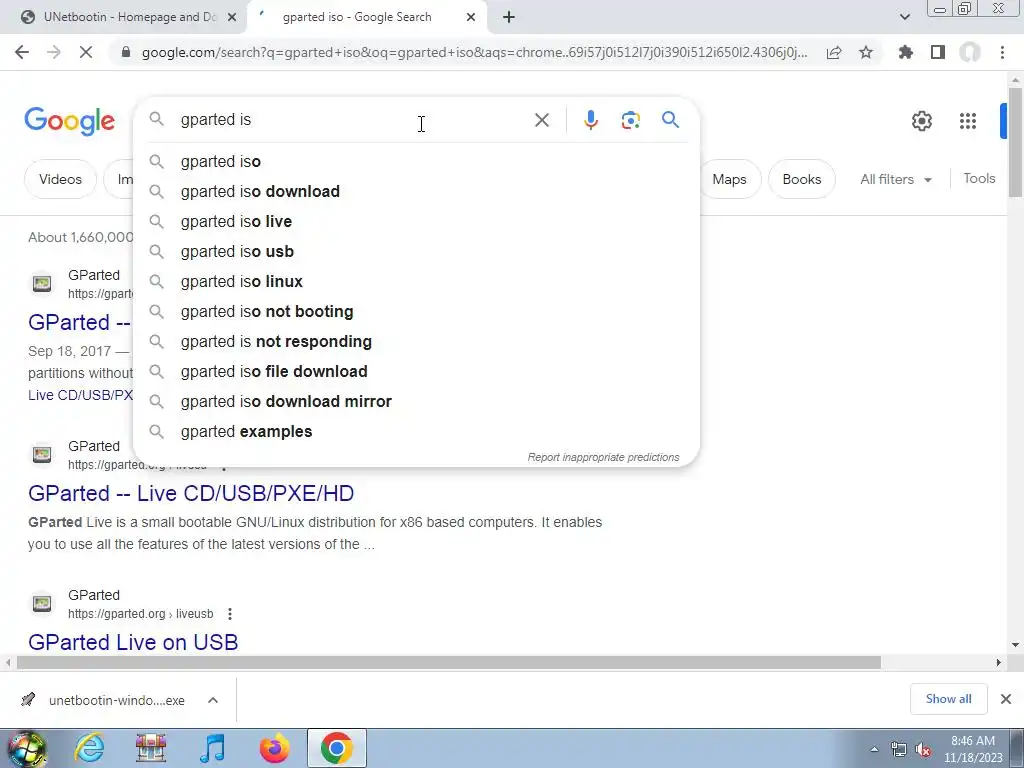Open unetbootin download item options chevron
The image size is (1024, 768).
pyautogui.click(x=213, y=700)
